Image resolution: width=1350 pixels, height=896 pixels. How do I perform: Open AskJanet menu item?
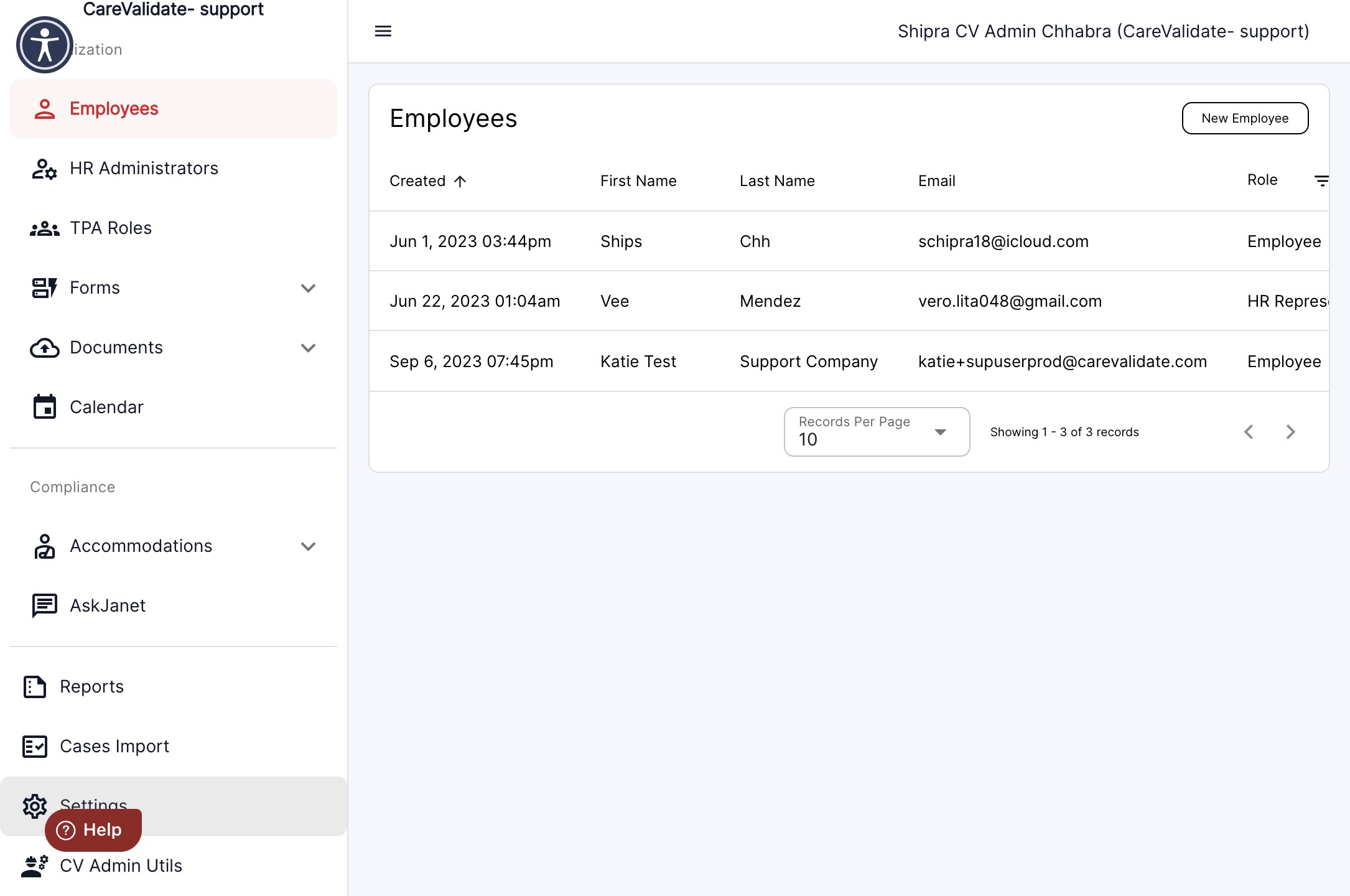coord(174,605)
